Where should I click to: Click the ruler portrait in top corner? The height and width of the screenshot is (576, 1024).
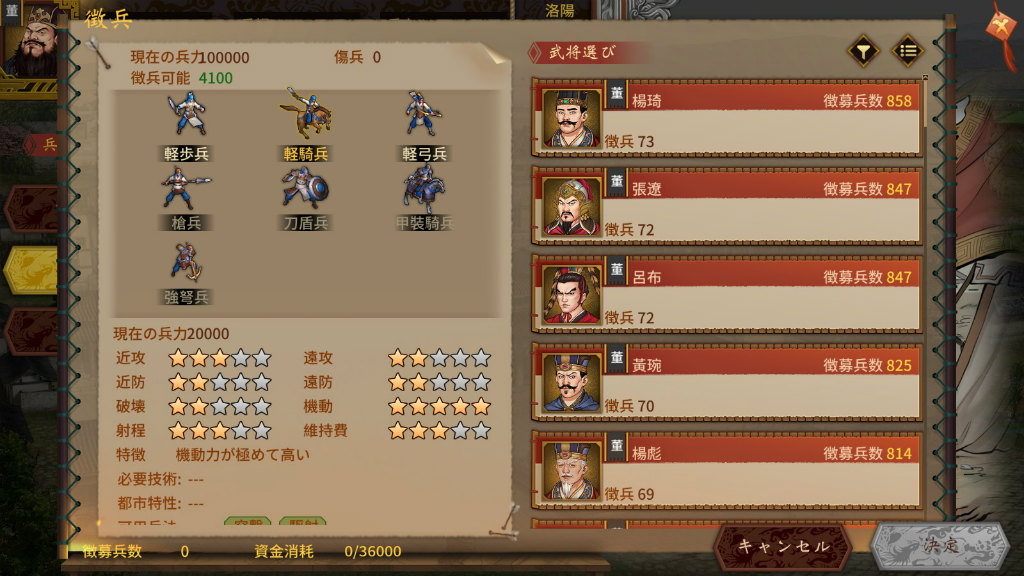click(x=31, y=40)
